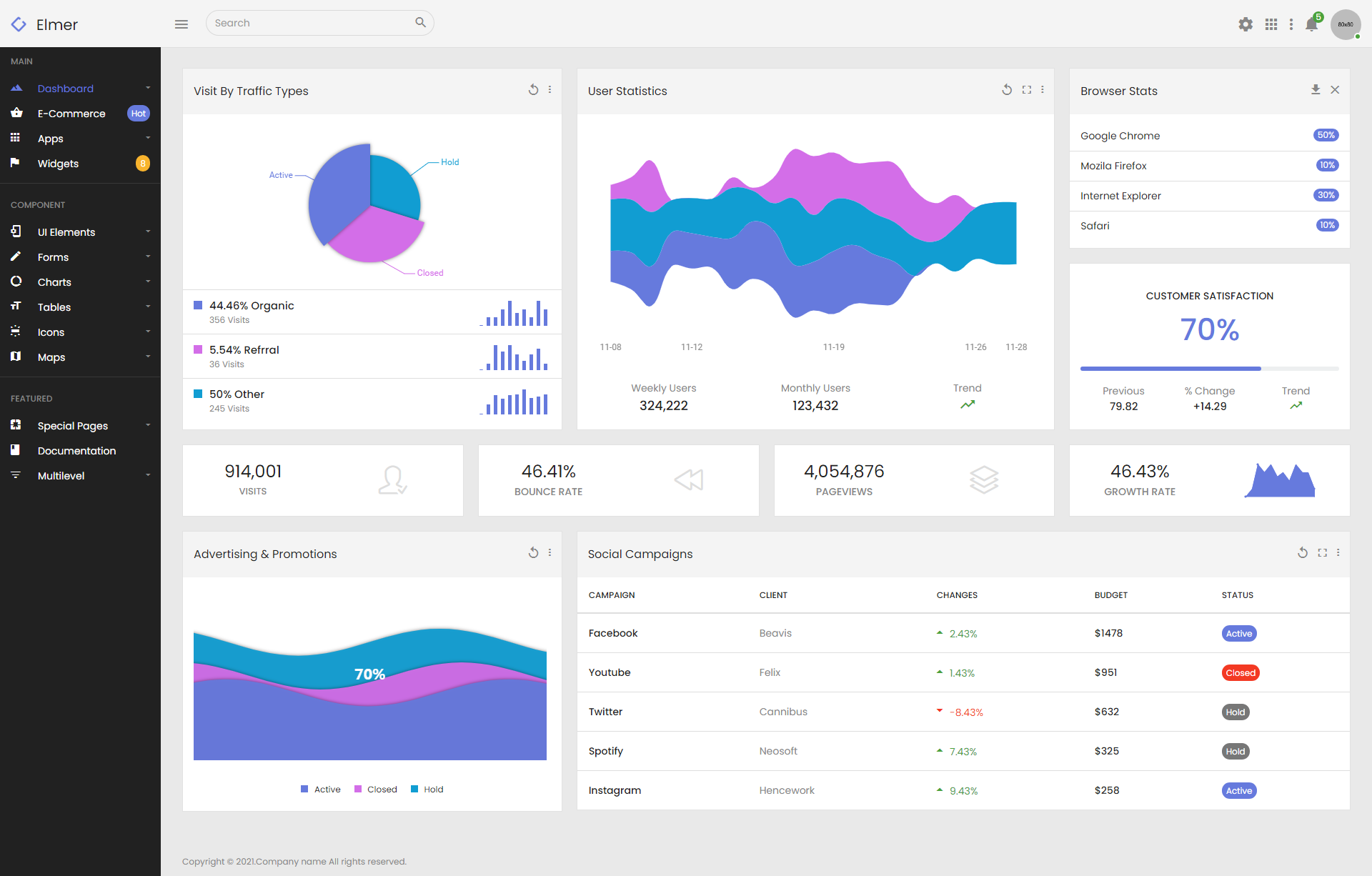The width and height of the screenshot is (1372, 876).
Task: Refresh the Social Campaigns card
Action: (1303, 553)
